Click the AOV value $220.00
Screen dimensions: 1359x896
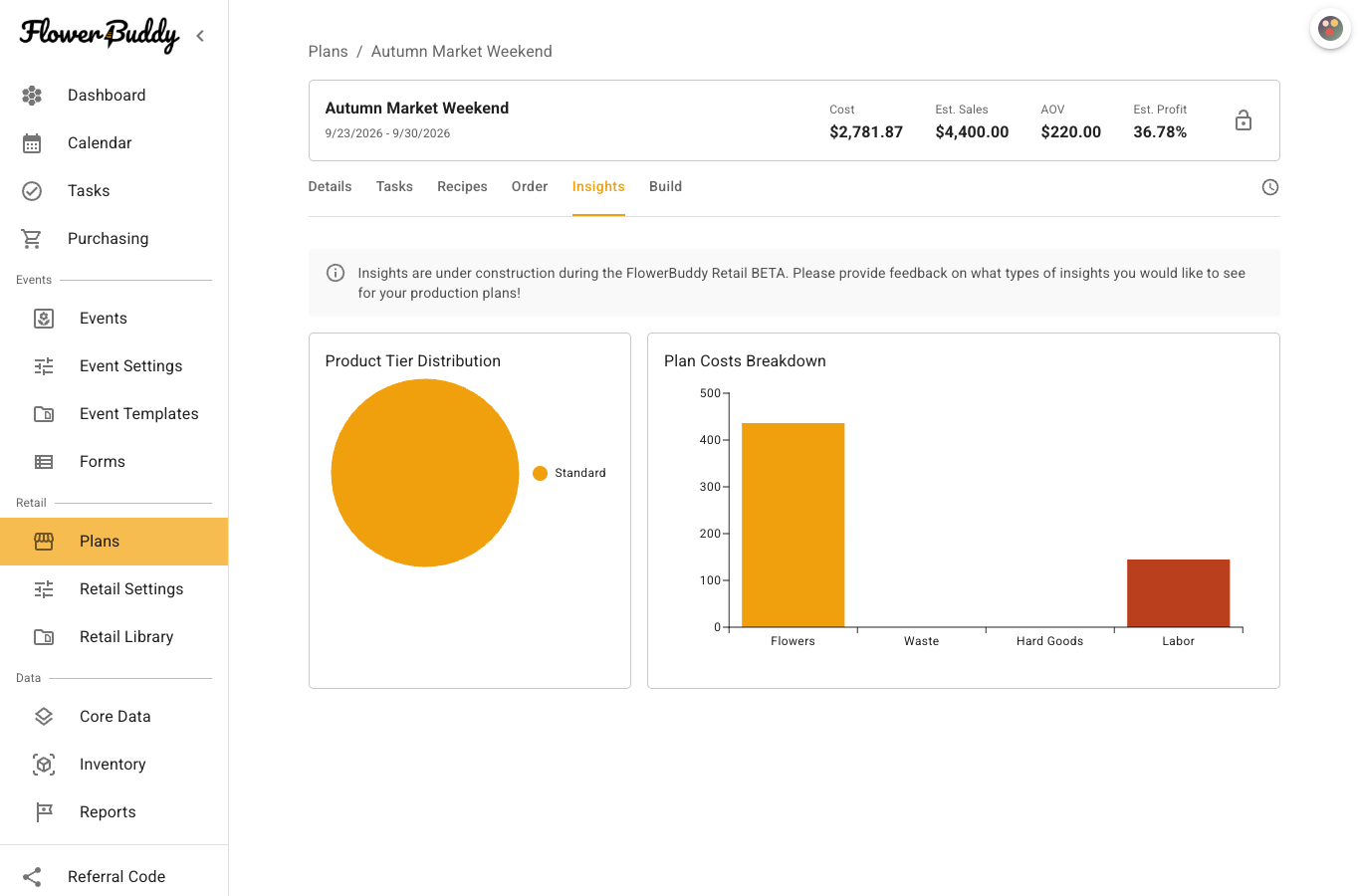(x=1070, y=132)
